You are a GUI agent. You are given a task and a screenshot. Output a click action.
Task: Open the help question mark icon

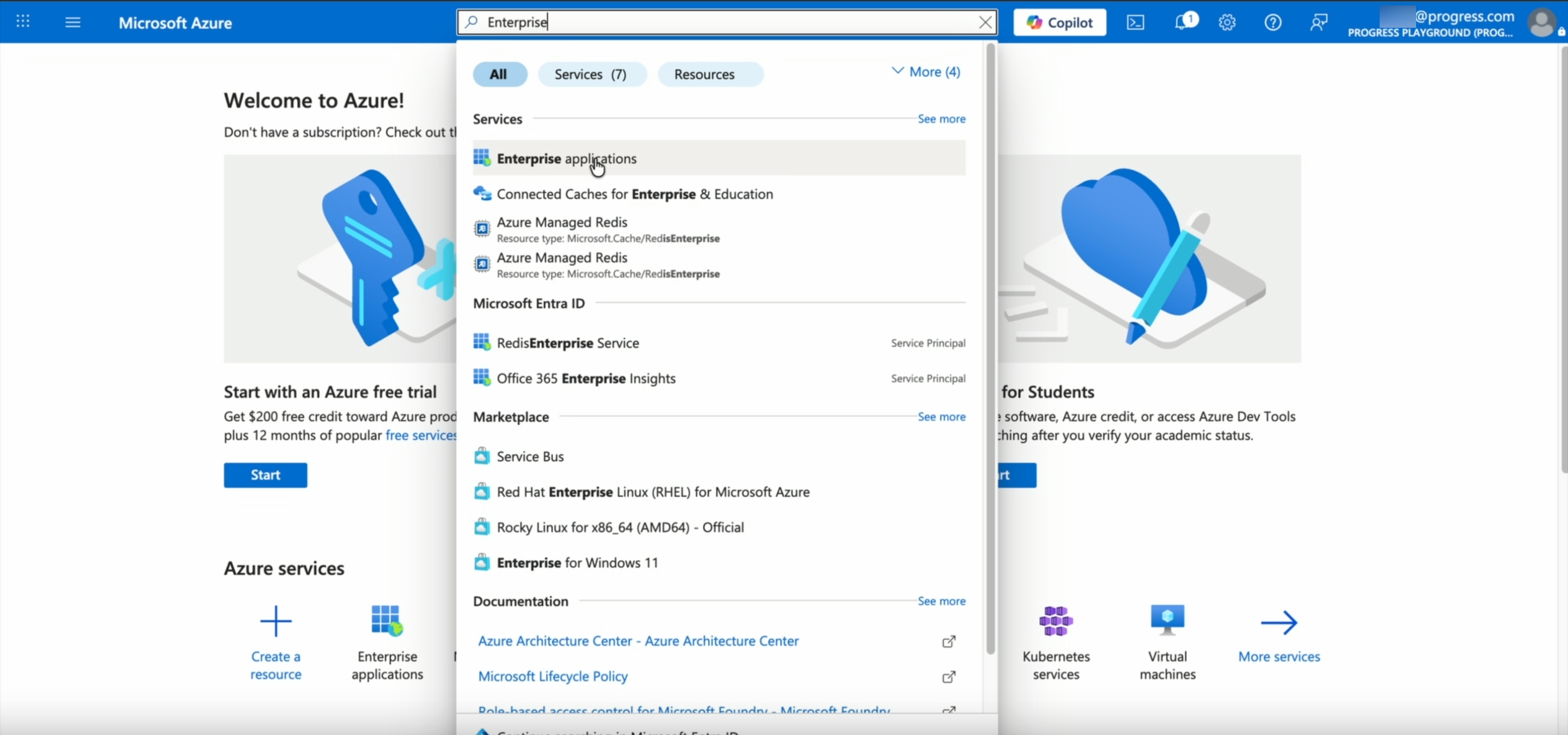coord(1272,22)
